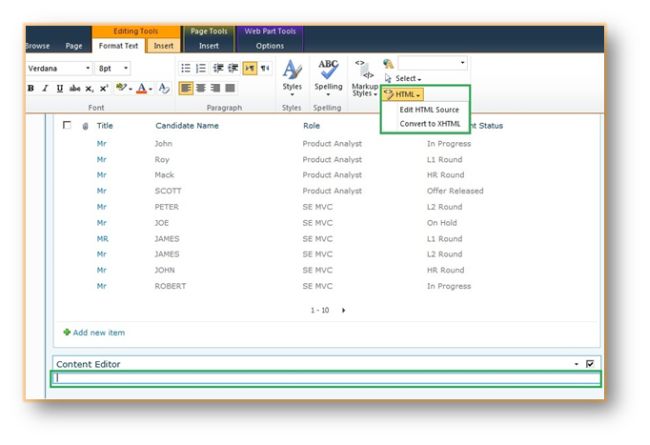
Task: Increase paragraph indent
Action: coord(233,68)
